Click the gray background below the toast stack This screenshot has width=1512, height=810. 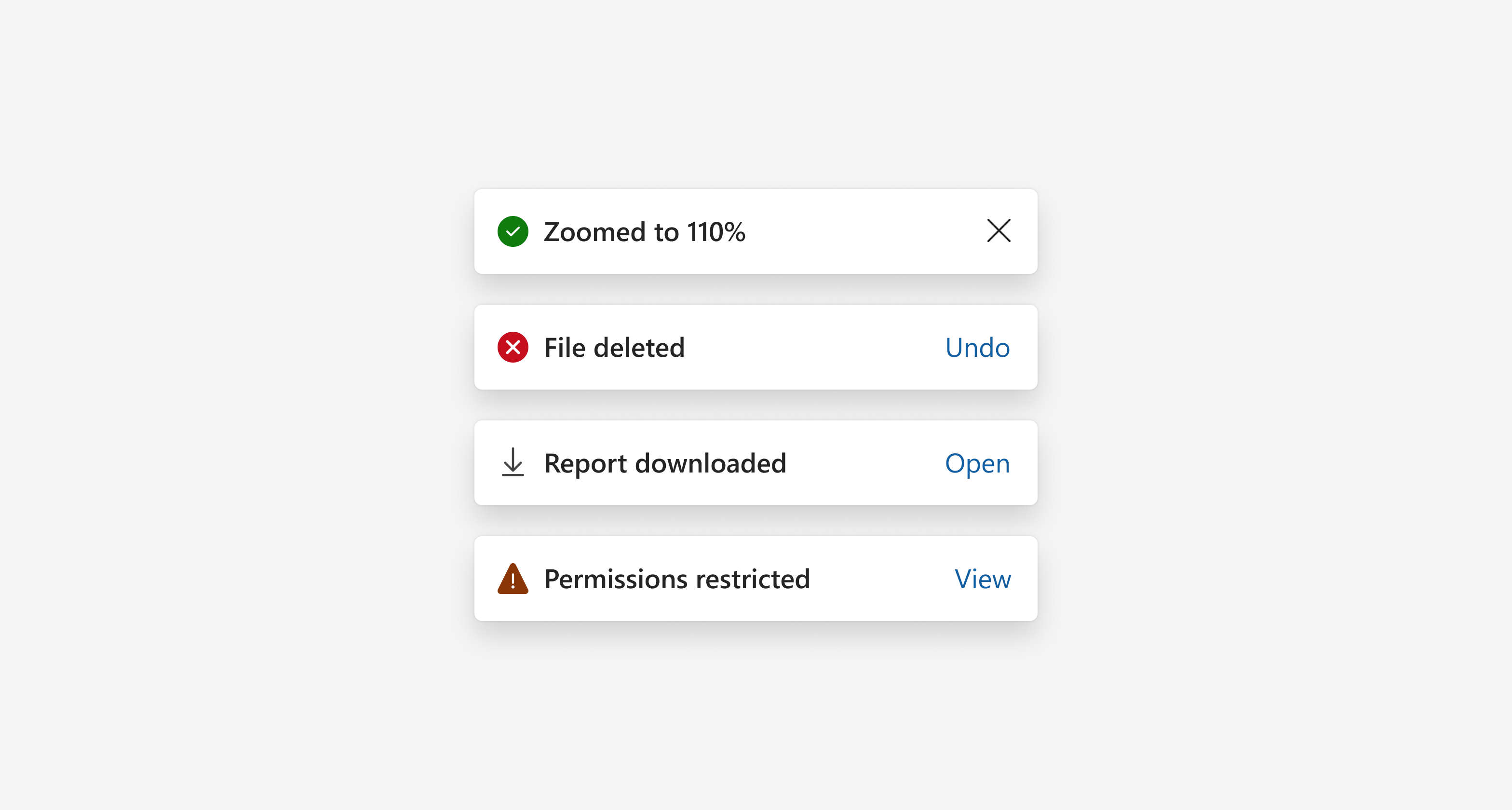tap(756, 722)
